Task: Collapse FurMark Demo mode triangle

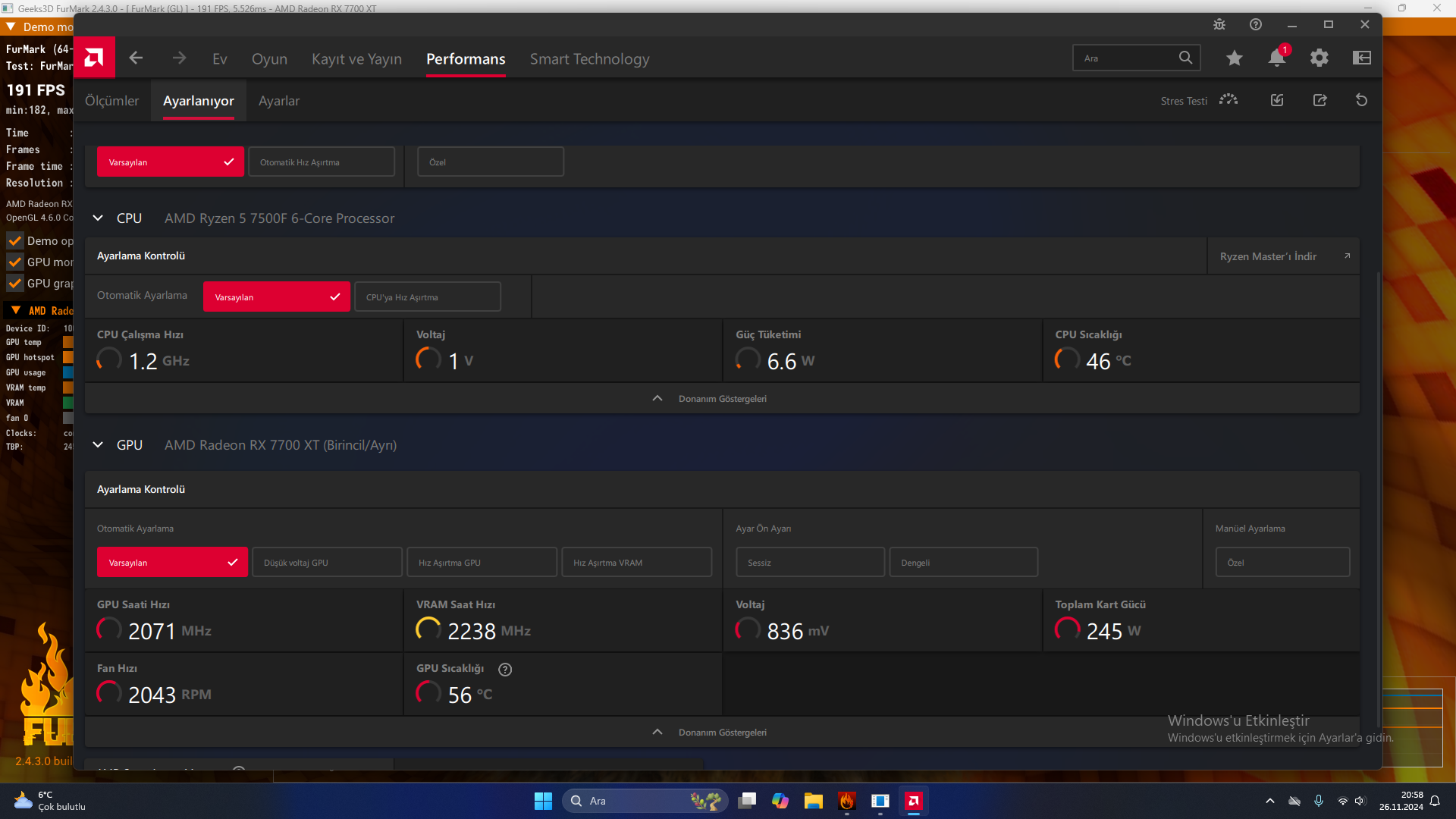Action: (x=11, y=27)
